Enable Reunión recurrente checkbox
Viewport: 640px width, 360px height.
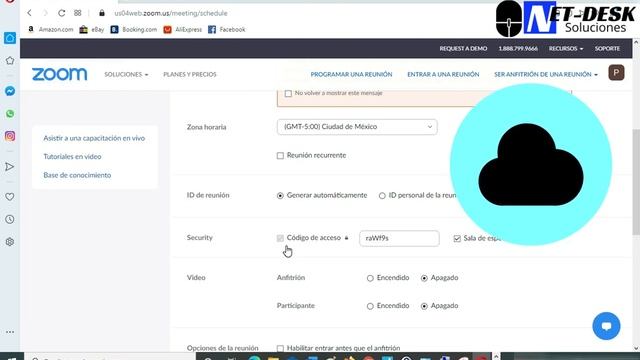(280, 156)
